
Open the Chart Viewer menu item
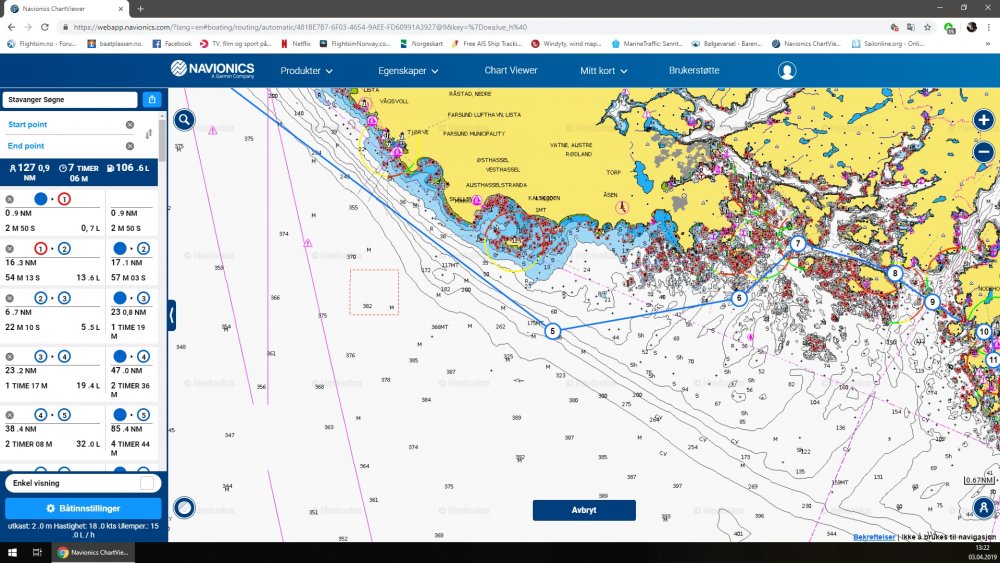(511, 70)
